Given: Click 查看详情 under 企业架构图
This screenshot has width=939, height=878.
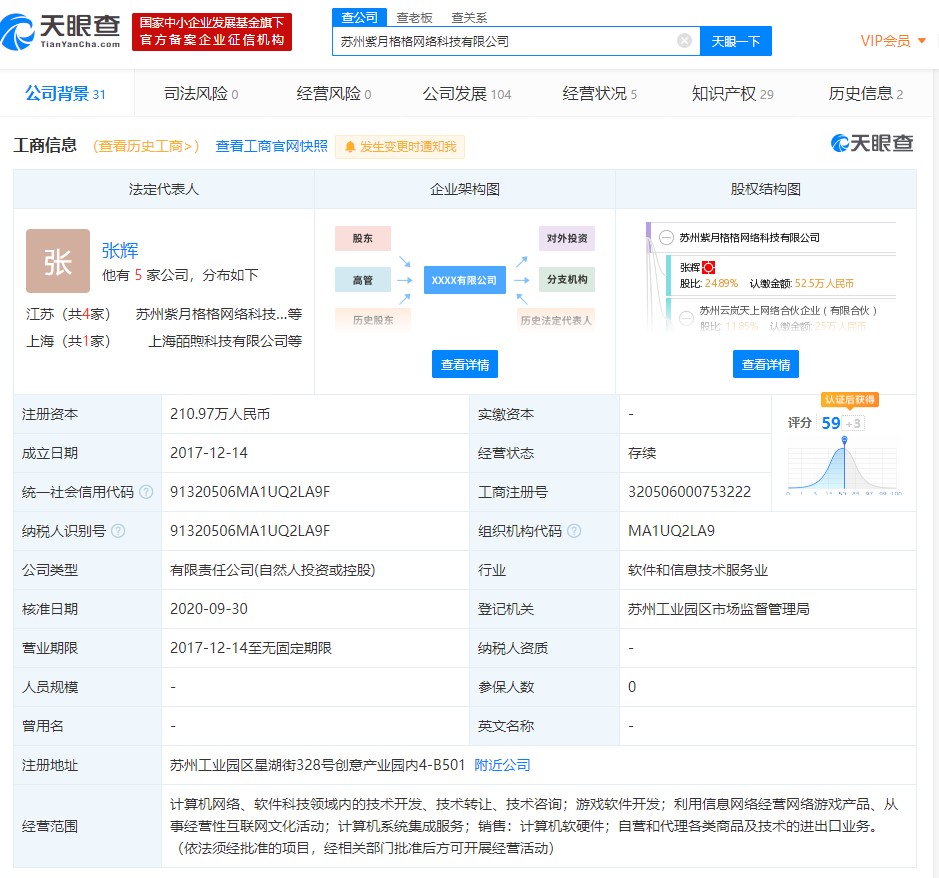Looking at the screenshot, I should tap(465, 364).
